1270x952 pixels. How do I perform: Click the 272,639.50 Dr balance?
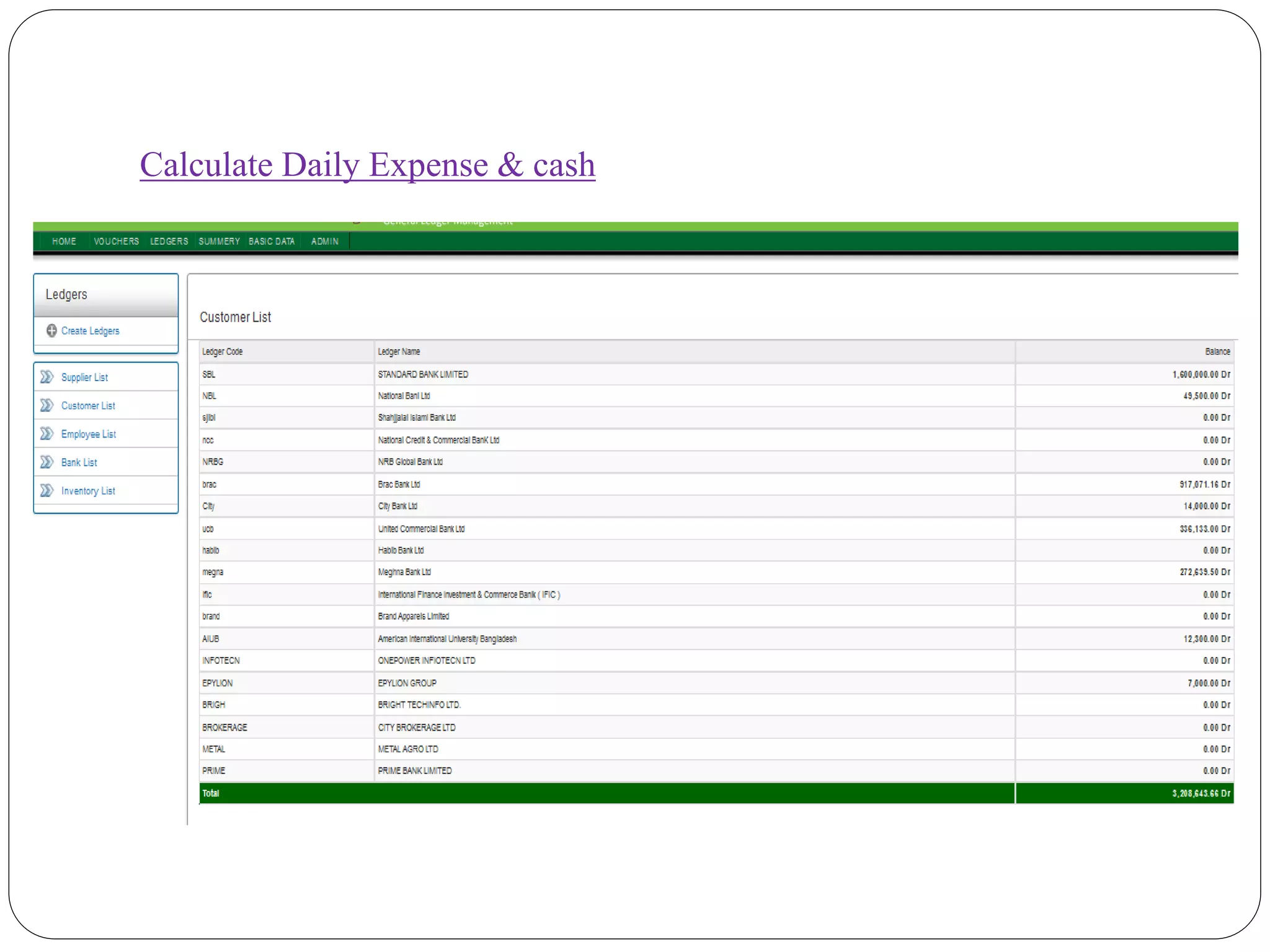point(1205,572)
